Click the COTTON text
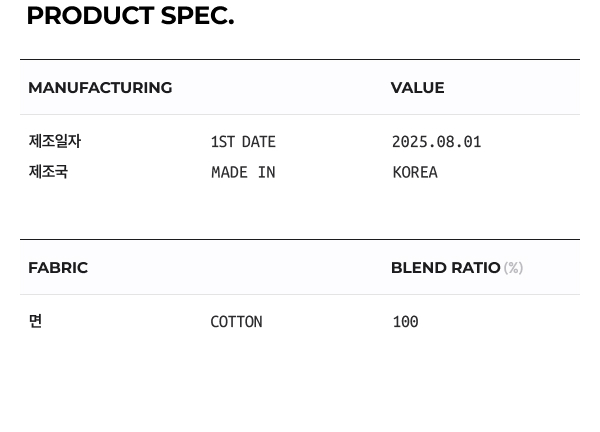Viewport: 600px width, 432px height. tap(236, 322)
